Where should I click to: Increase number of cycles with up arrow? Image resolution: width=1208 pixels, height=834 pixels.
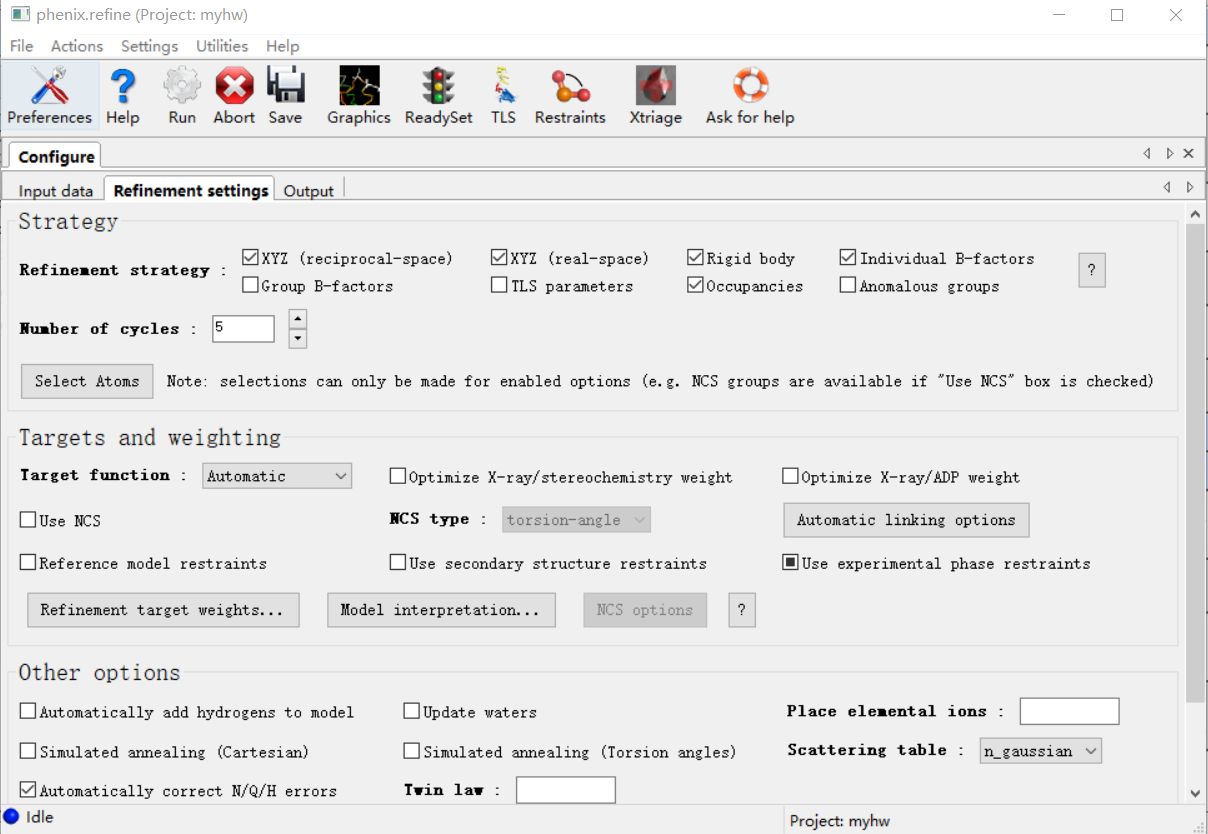(297, 319)
